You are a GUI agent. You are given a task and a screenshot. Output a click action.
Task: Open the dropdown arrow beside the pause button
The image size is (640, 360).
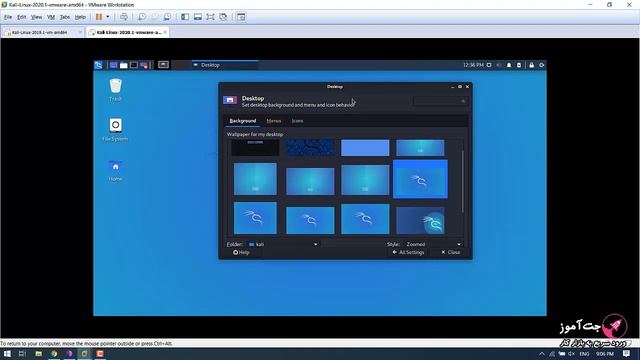108,17
